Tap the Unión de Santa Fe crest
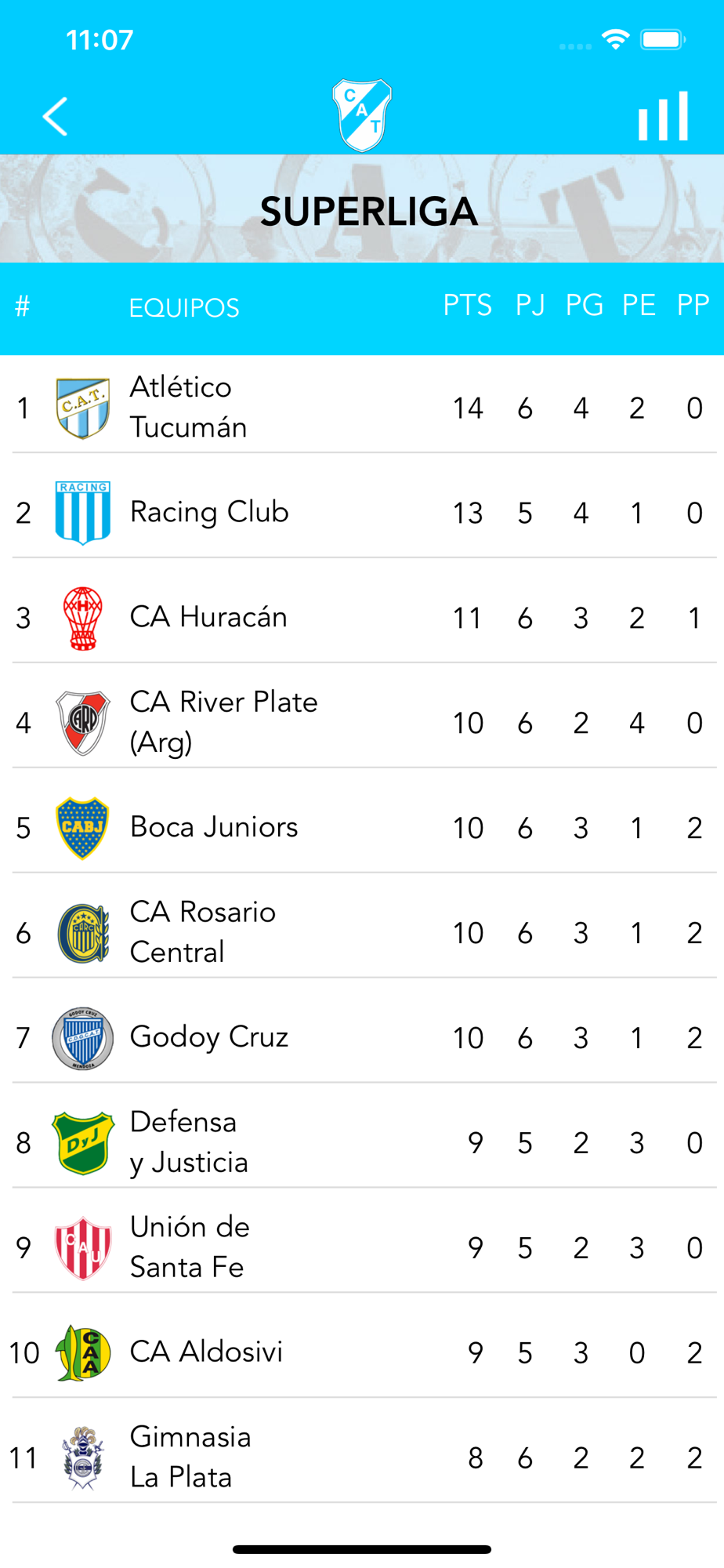This screenshot has height=1568, width=724. (83, 1248)
